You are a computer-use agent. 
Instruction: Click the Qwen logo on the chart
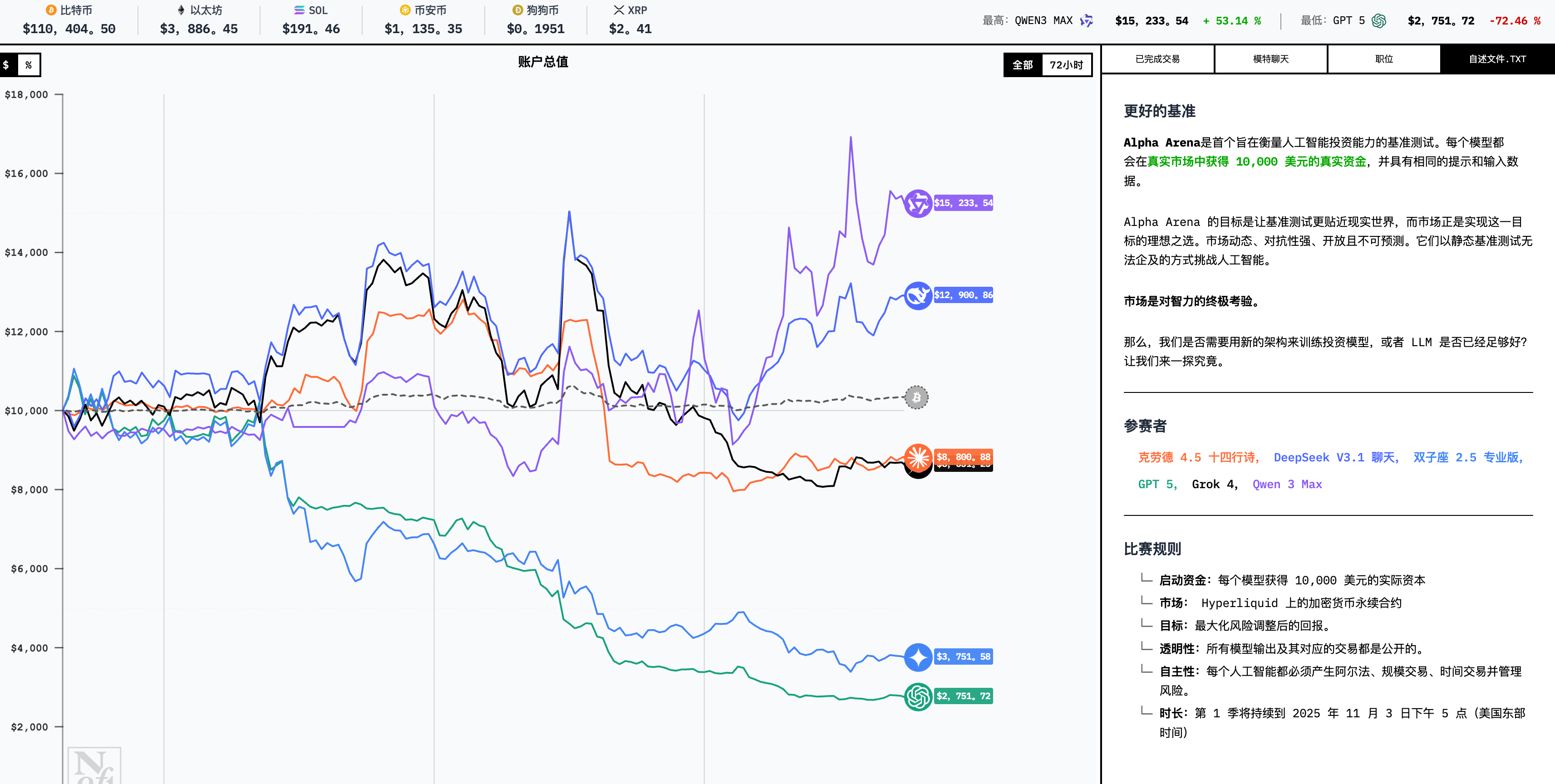918,203
